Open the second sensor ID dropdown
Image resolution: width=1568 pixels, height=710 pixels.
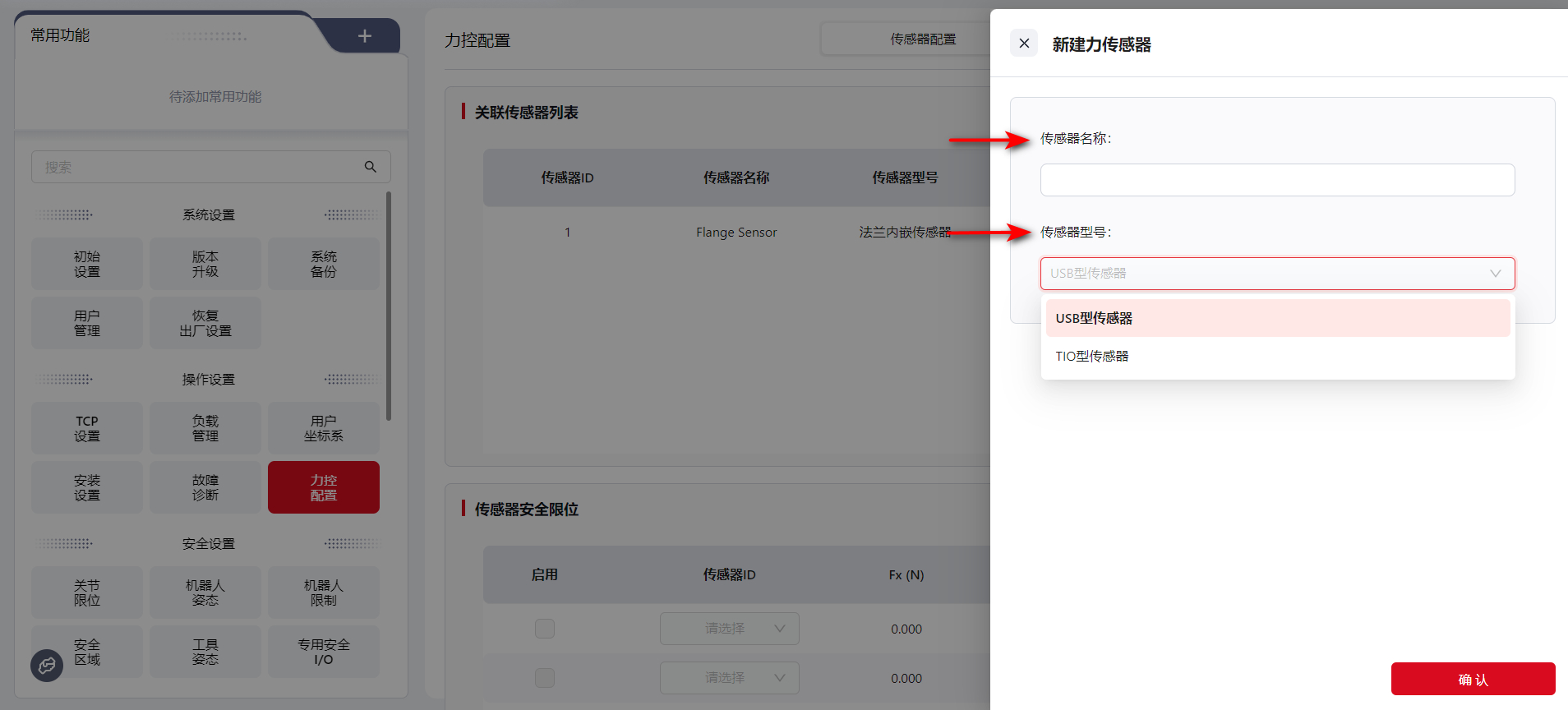point(729,678)
